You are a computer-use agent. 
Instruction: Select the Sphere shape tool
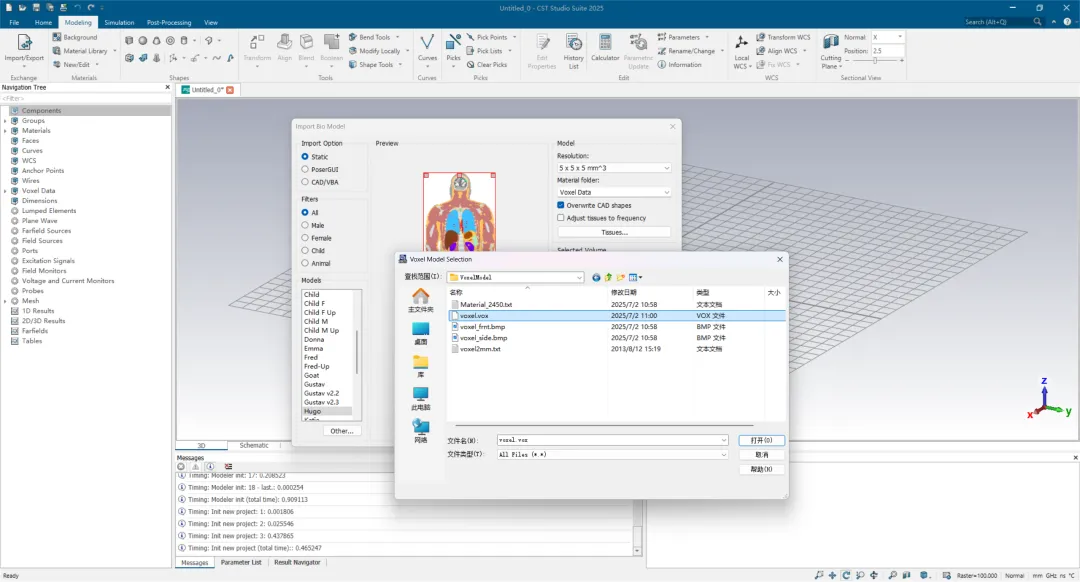point(143,41)
